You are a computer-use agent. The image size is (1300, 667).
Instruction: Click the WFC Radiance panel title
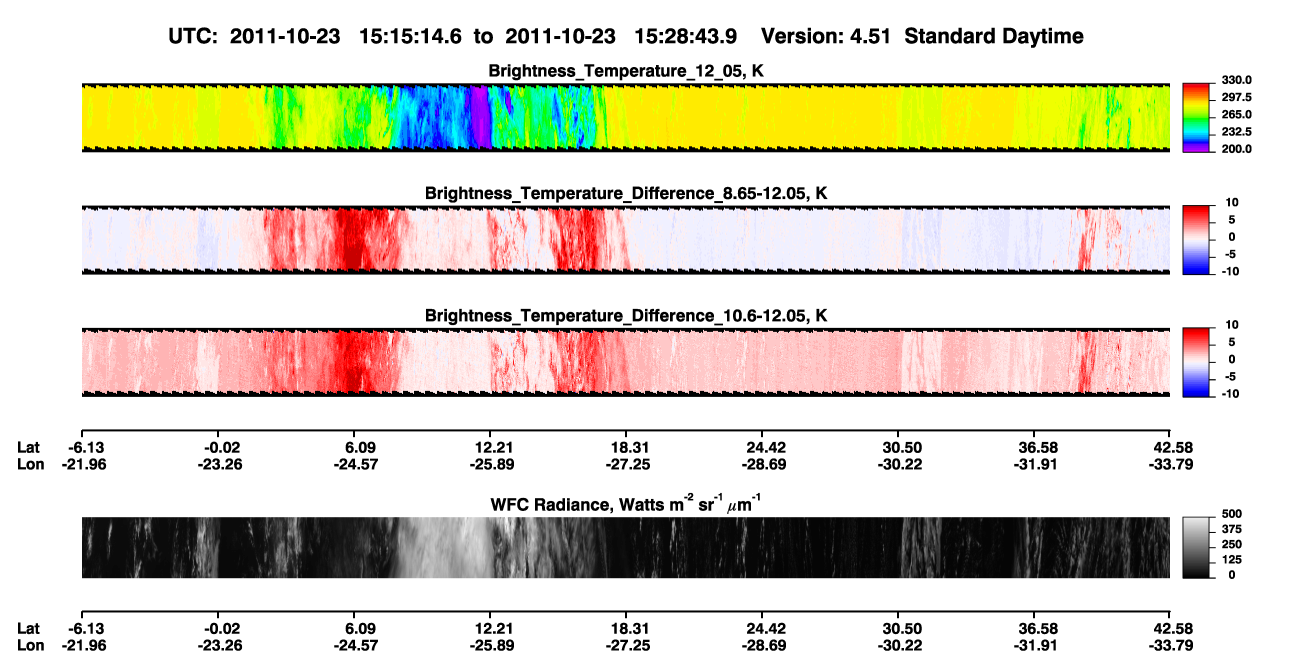627,504
